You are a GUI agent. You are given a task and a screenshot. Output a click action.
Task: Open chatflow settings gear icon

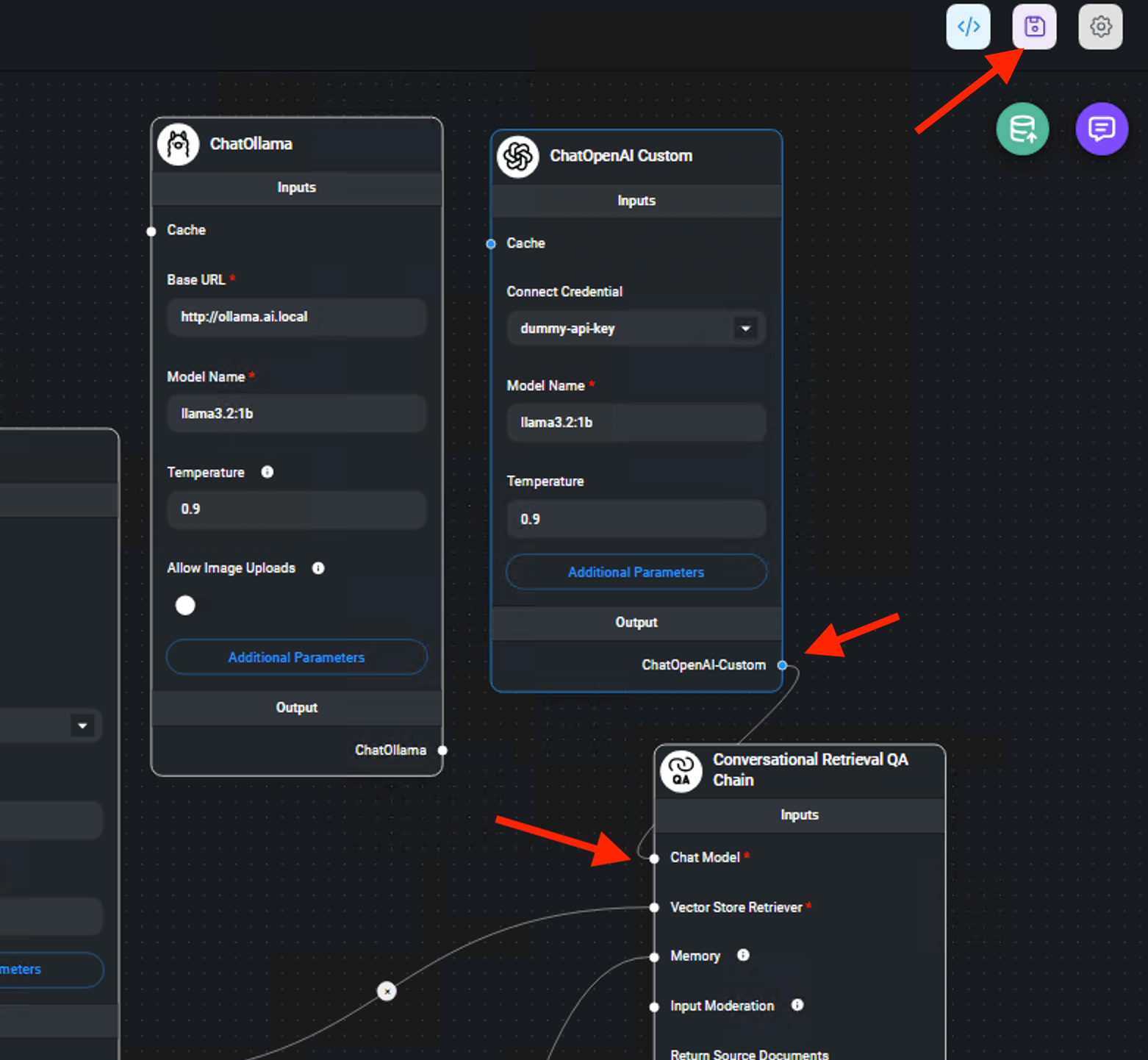[1099, 27]
